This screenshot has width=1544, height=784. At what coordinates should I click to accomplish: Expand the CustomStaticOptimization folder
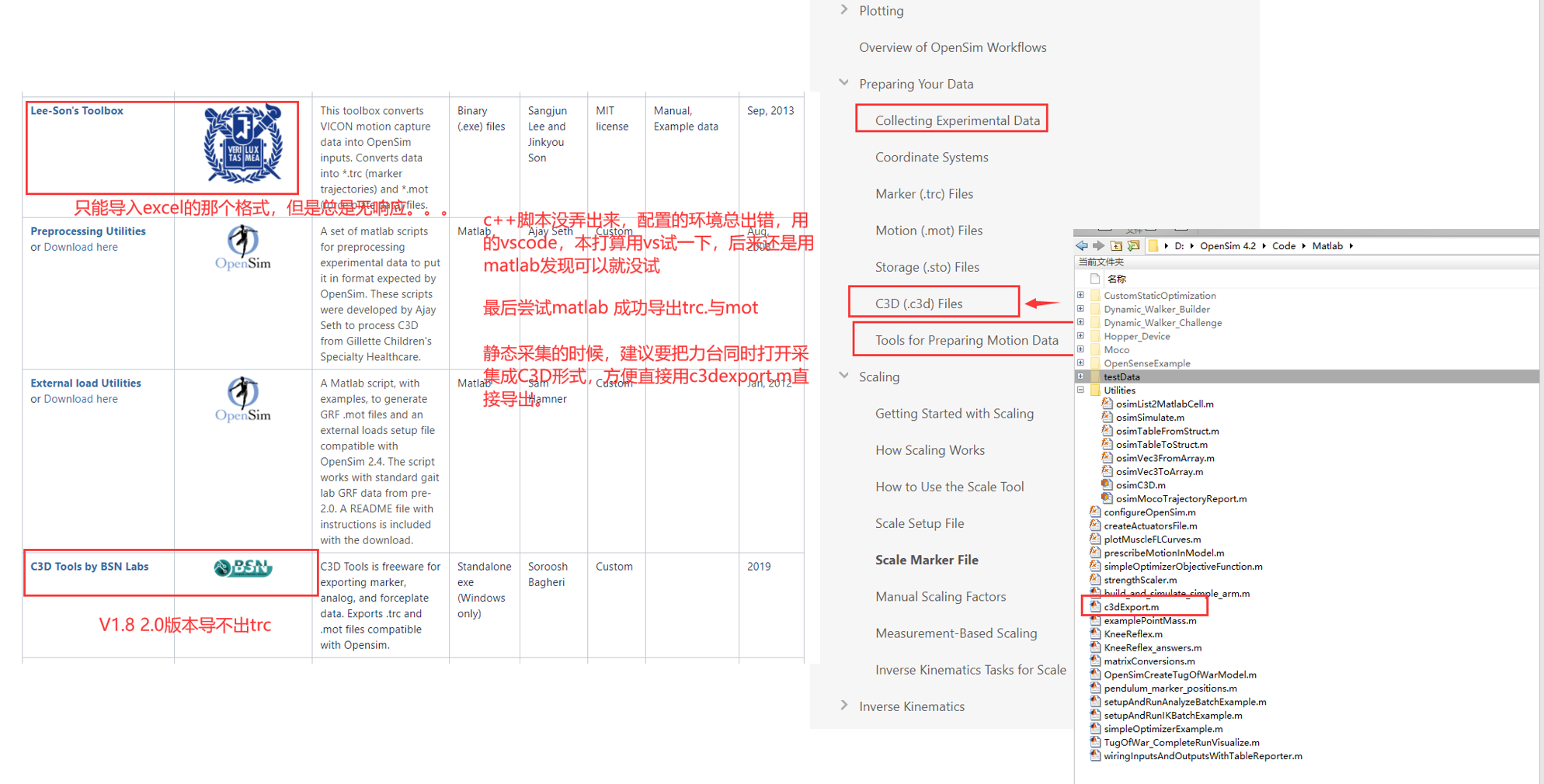pos(1080,295)
